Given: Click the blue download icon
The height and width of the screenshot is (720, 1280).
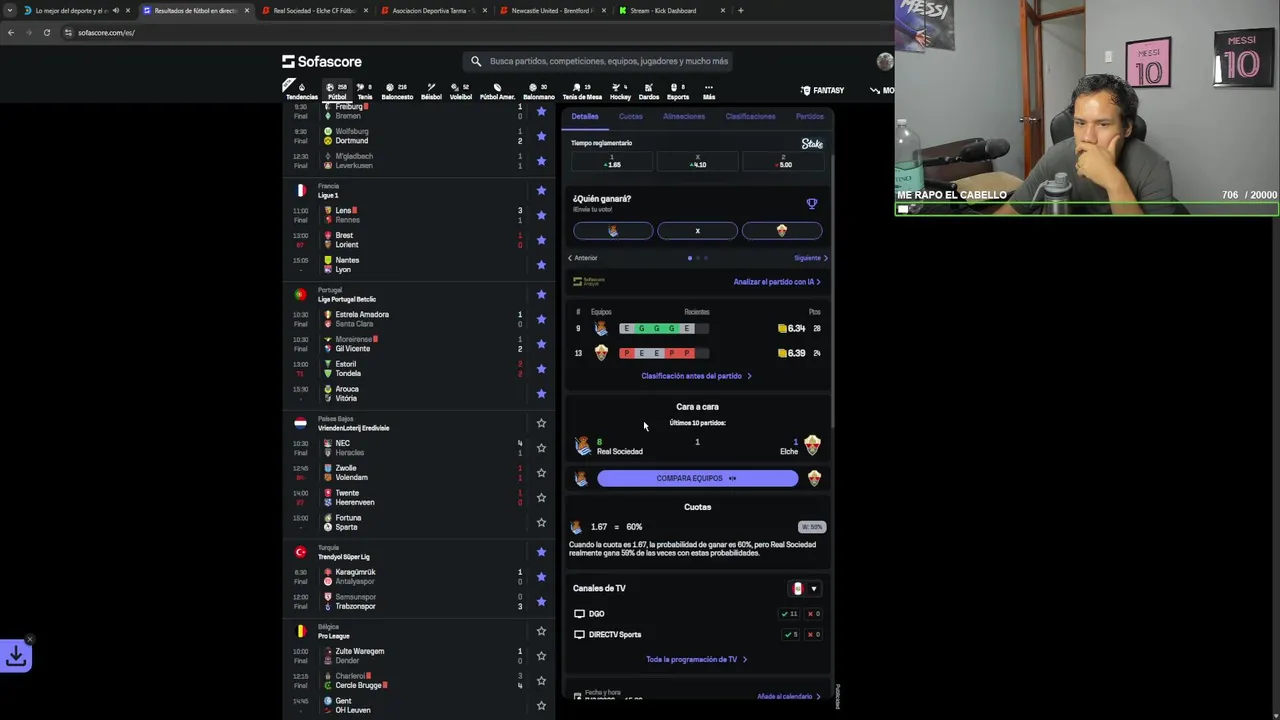Looking at the screenshot, I should pos(16,656).
